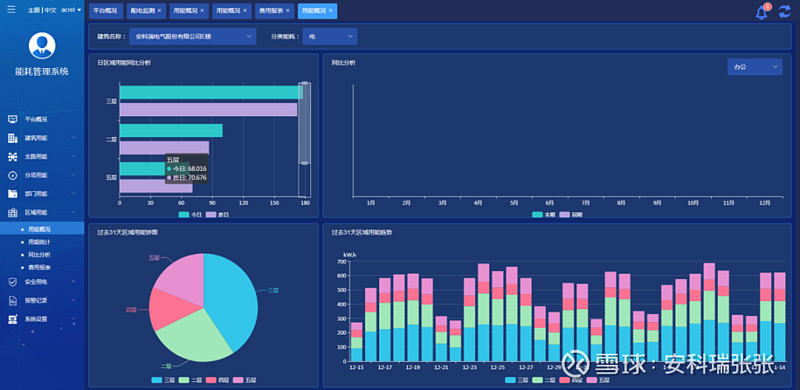Switch to the 费用报表 tab
This screenshot has height=390, width=800.
coord(274,11)
